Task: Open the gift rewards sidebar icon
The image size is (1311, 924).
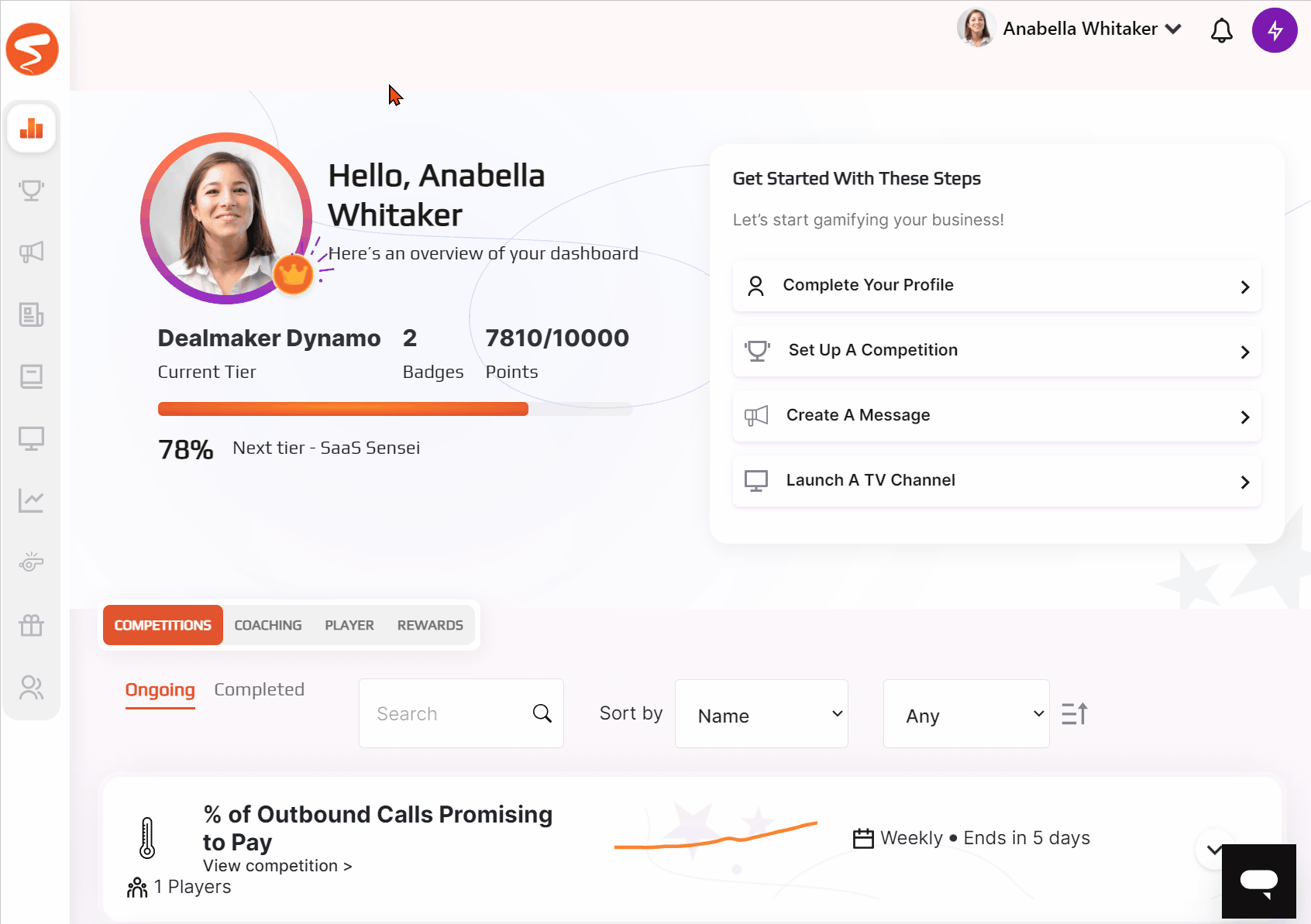Action: pos(31,624)
